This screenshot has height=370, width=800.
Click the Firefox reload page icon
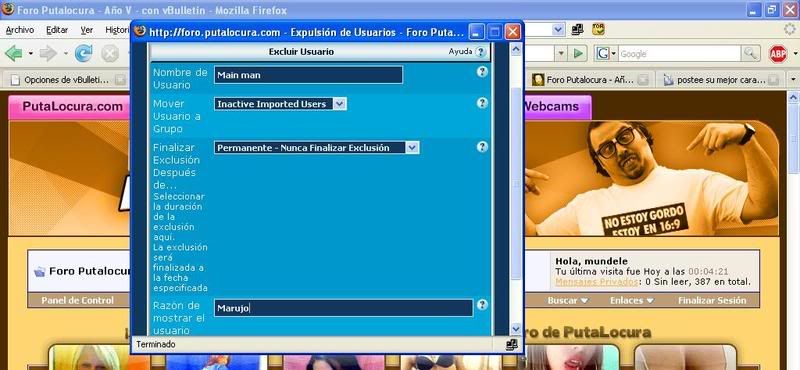(x=83, y=53)
